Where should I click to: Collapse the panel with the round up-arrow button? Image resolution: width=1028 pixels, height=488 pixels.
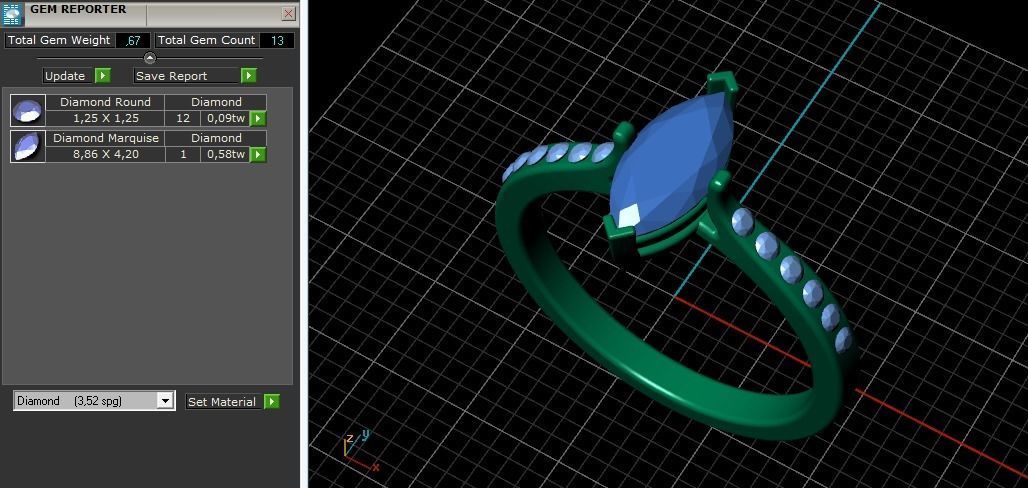149,58
